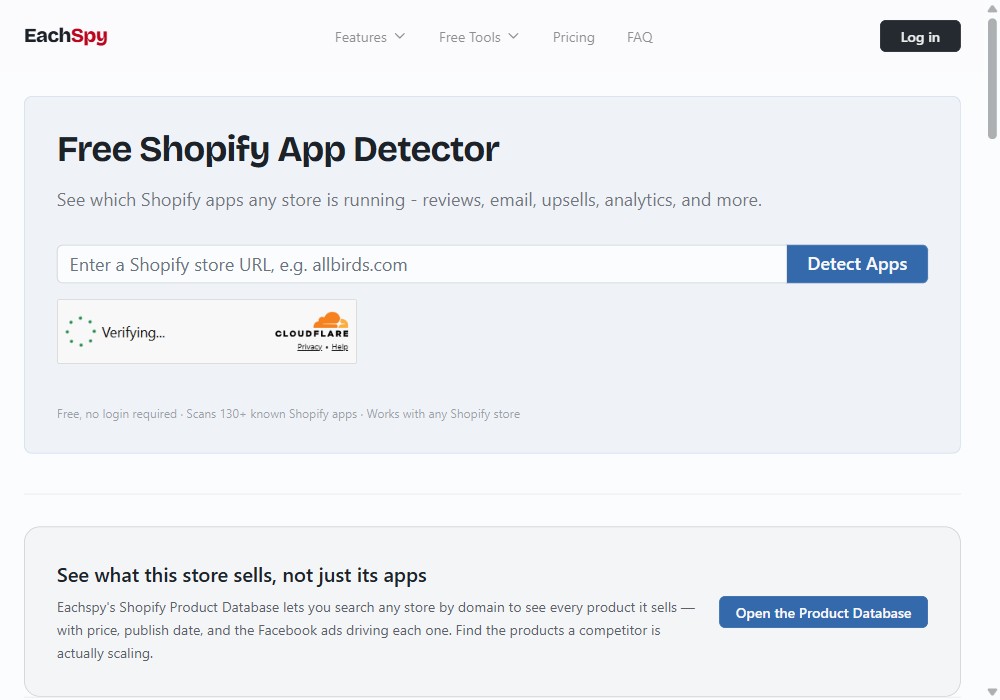Open the Cloudflare Privacy link
This screenshot has height=700, width=1000.
click(309, 347)
